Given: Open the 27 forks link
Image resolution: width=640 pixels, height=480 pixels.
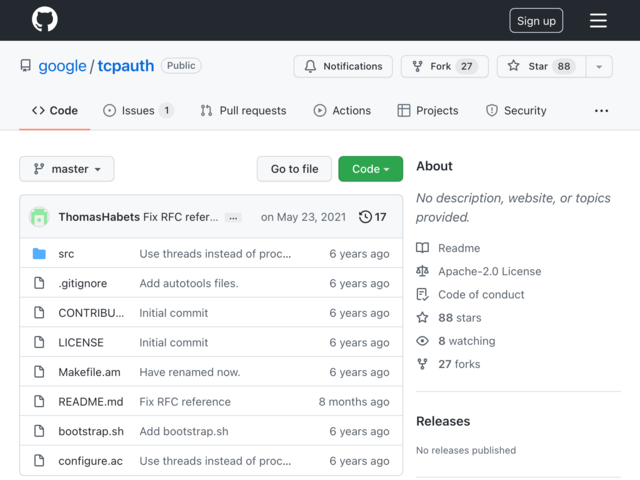Looking at the screenshot, I should 459,364.
